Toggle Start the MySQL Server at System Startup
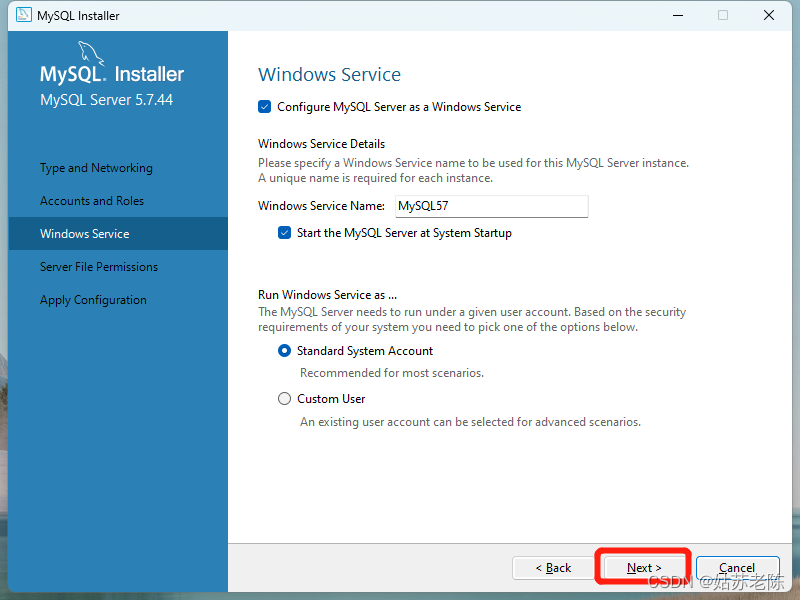 pos(284,233)
